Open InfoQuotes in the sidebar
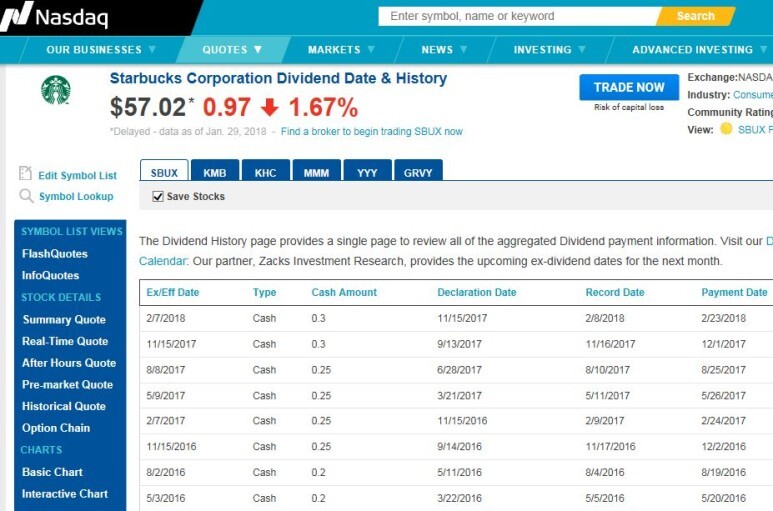Screen dimensions: 773x511 50,275
